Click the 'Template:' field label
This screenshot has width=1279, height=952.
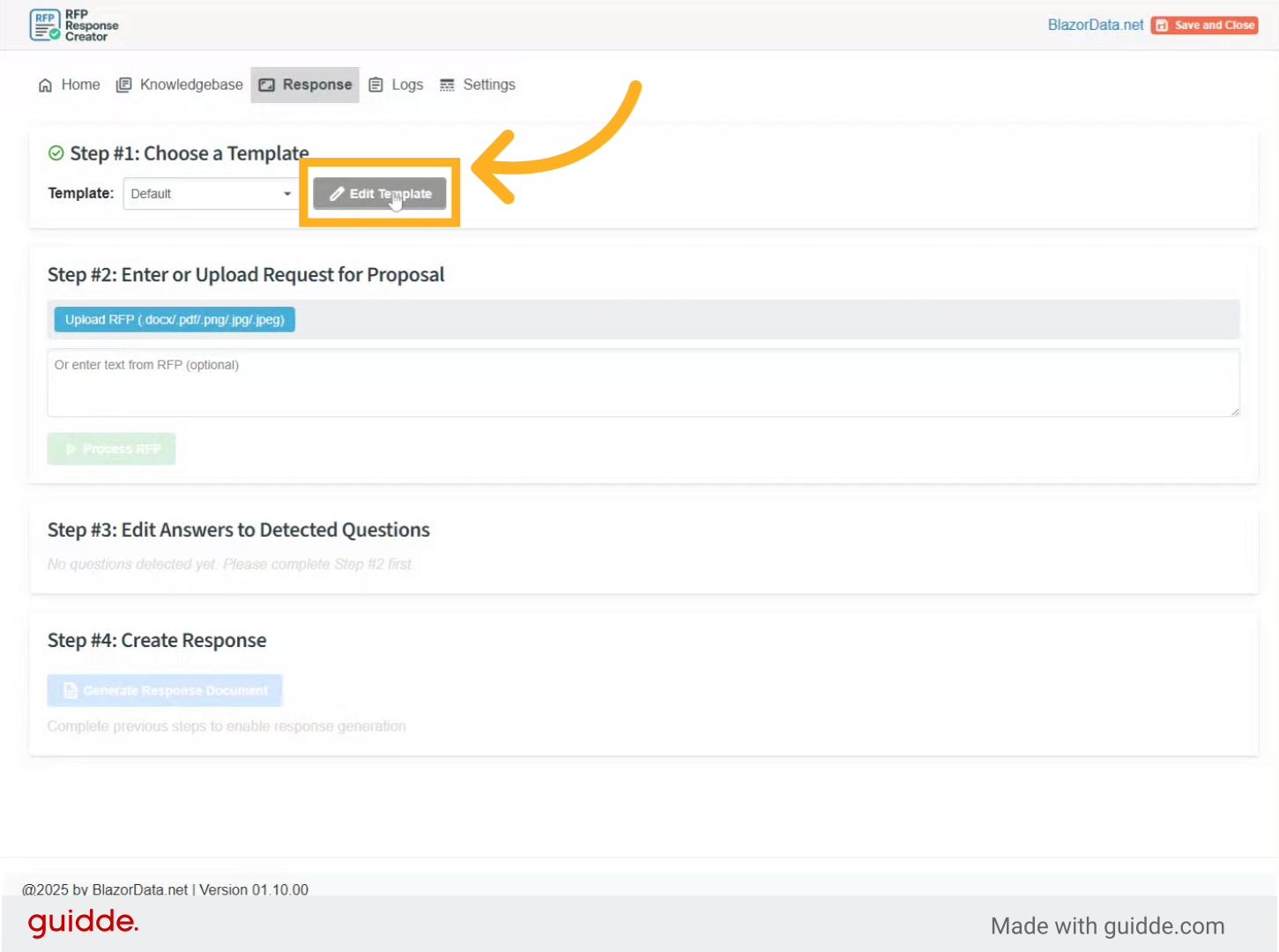pos(81,193)
